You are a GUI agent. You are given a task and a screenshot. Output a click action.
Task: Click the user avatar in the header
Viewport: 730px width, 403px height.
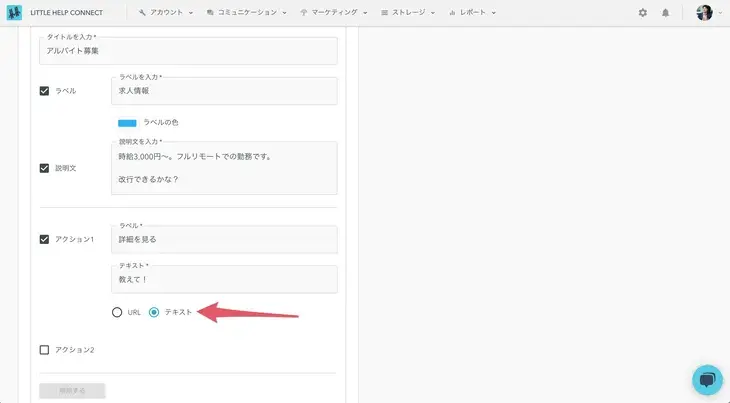(x=704, y=13)
